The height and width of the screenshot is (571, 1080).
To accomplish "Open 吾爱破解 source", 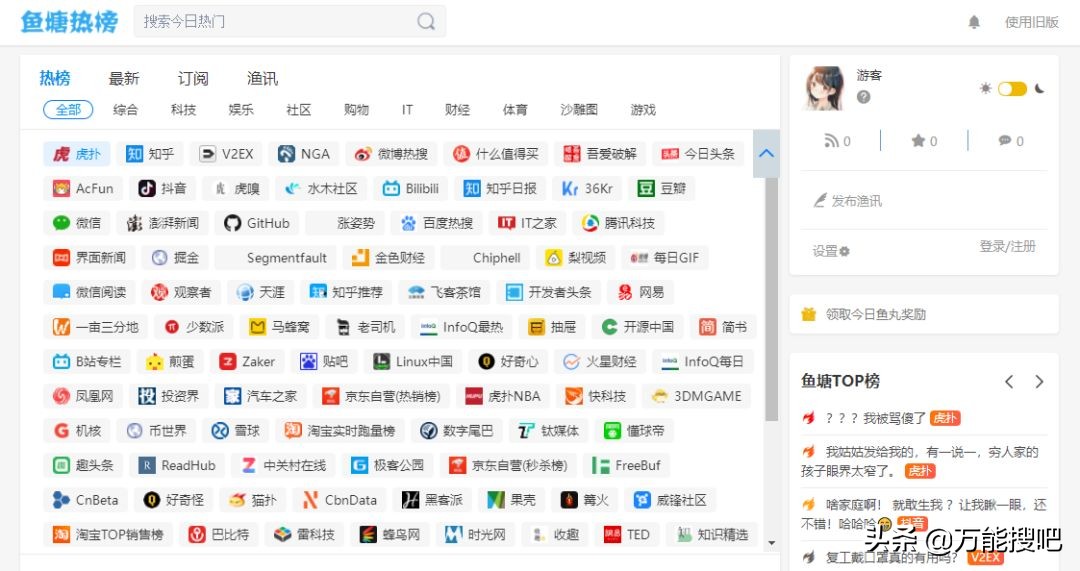I will [599, 154].
